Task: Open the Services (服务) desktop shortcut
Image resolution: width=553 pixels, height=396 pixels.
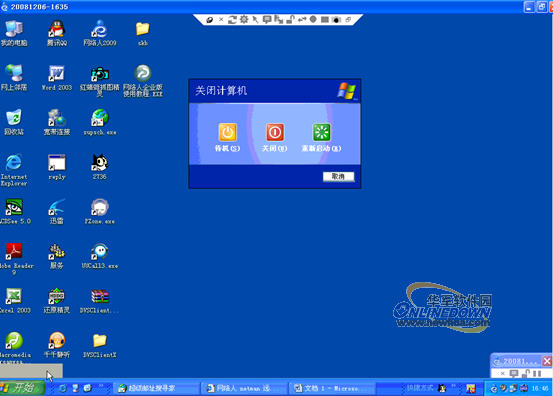Action: (x=57, y=256)
